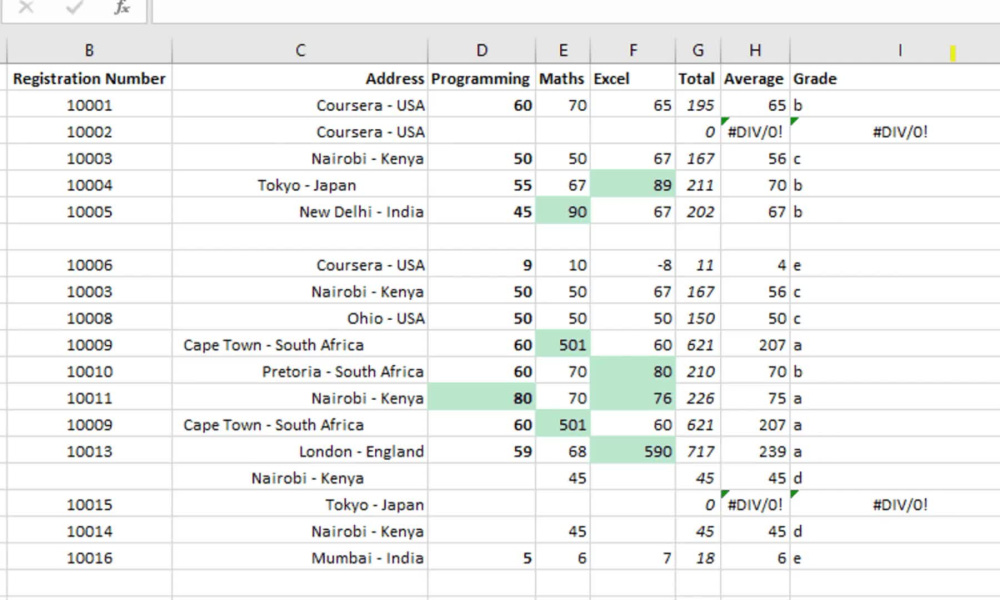Click into the formula bar field
This screenshot has height=600, width=1000.
[576, 10]
